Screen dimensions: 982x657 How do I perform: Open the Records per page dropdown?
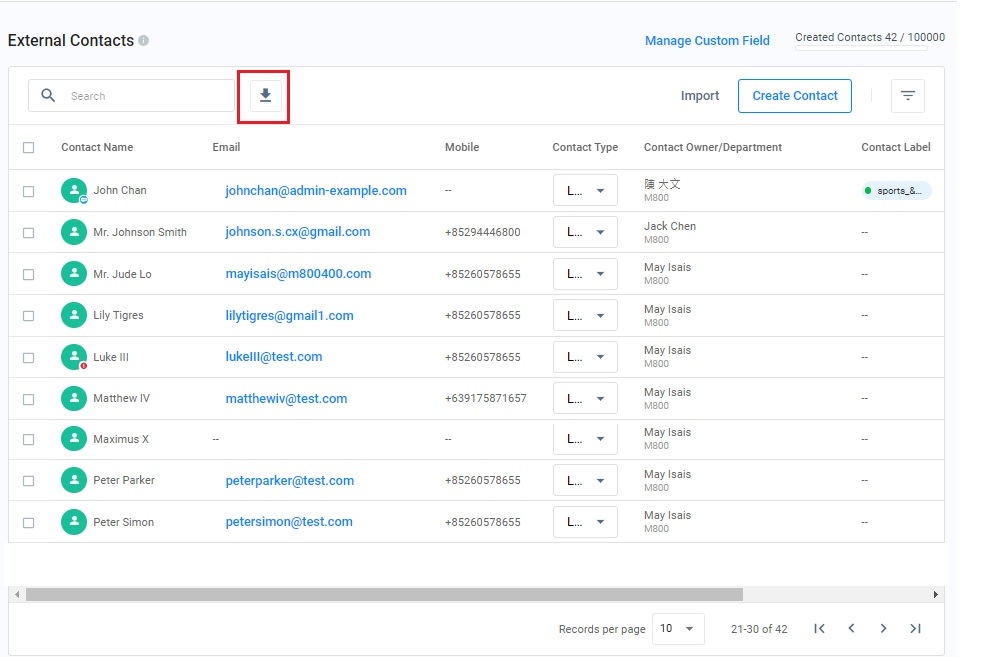point(679,629)
